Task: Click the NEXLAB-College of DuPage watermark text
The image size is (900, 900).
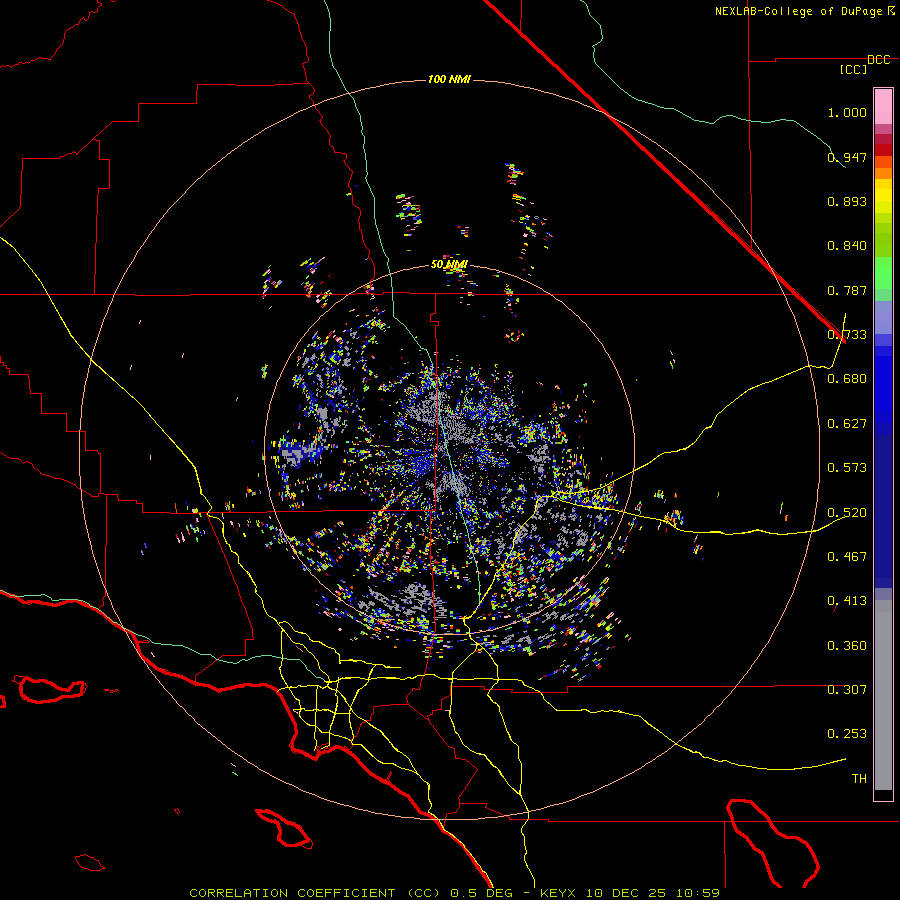Action: pyautogui.click(x=798, y=11)
